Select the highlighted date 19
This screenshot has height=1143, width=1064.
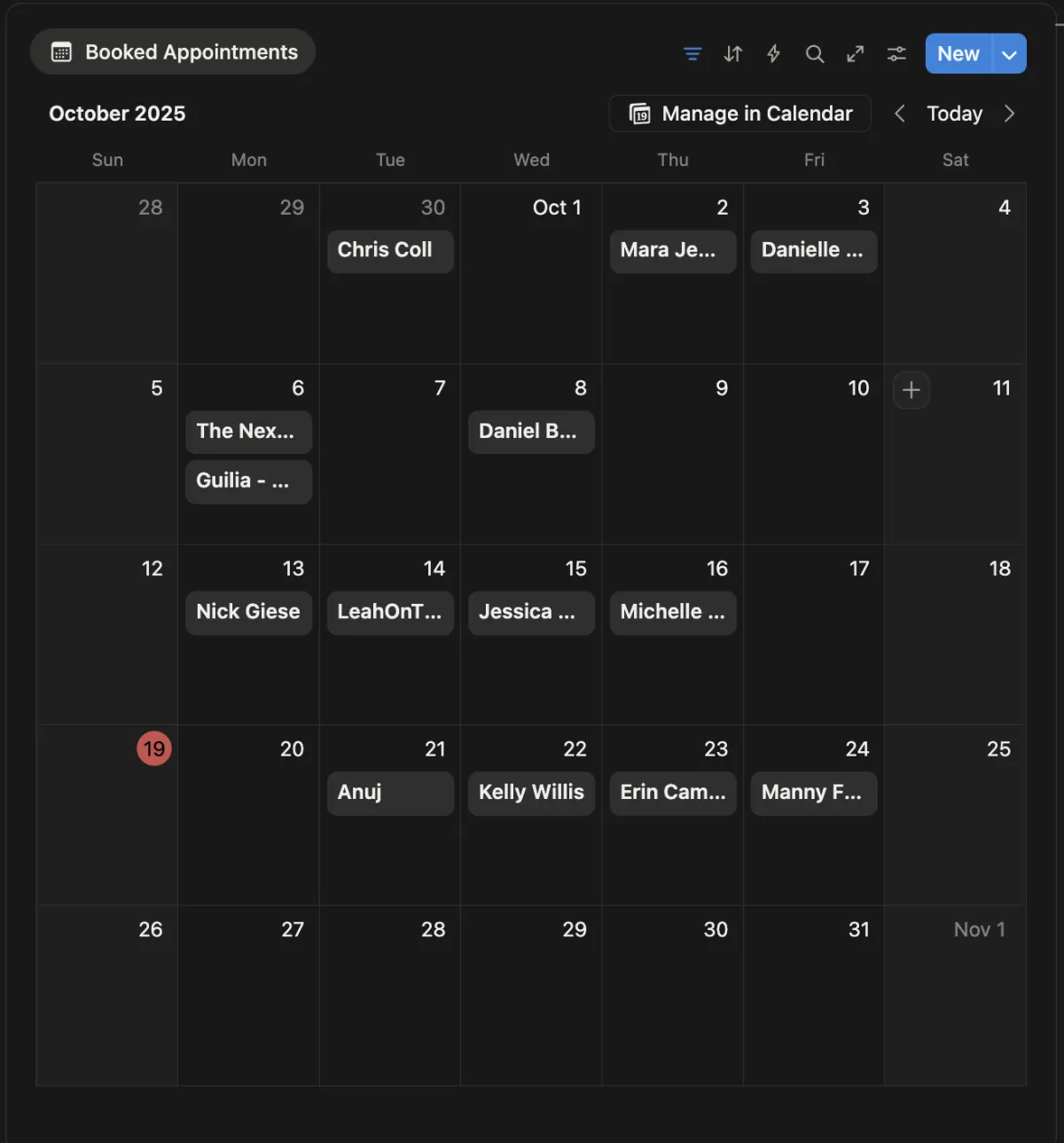click(154, 749)
